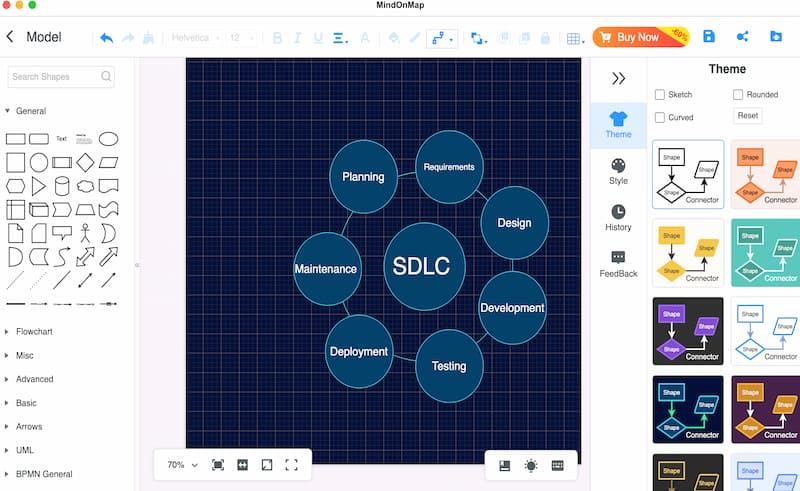The image size is (800, 491).
Task: Collapse right panel with double chevron
Action: (x=618, y=79)
